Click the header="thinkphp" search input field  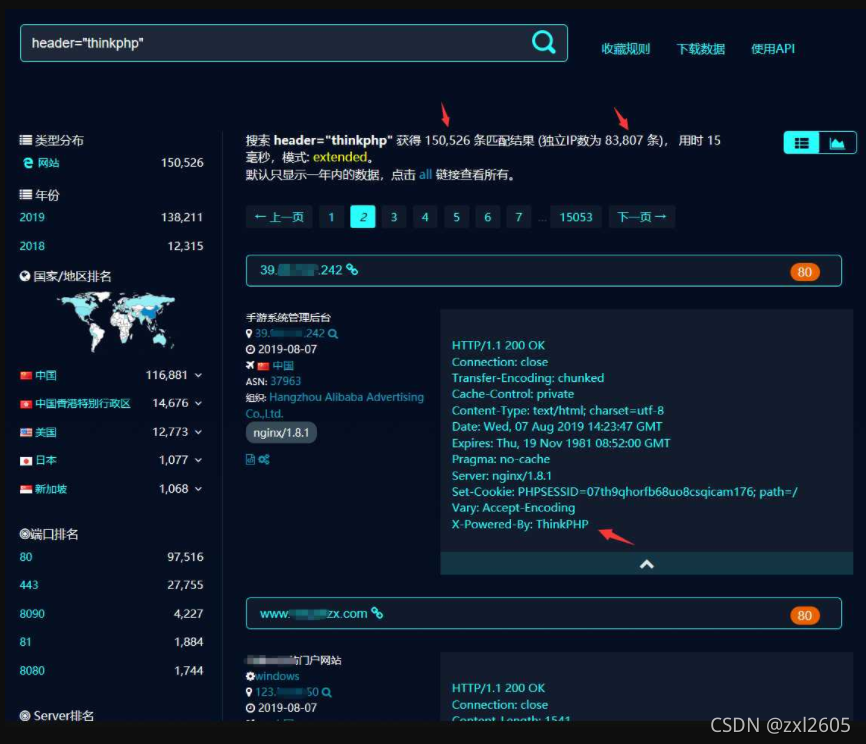click(293, 43)
